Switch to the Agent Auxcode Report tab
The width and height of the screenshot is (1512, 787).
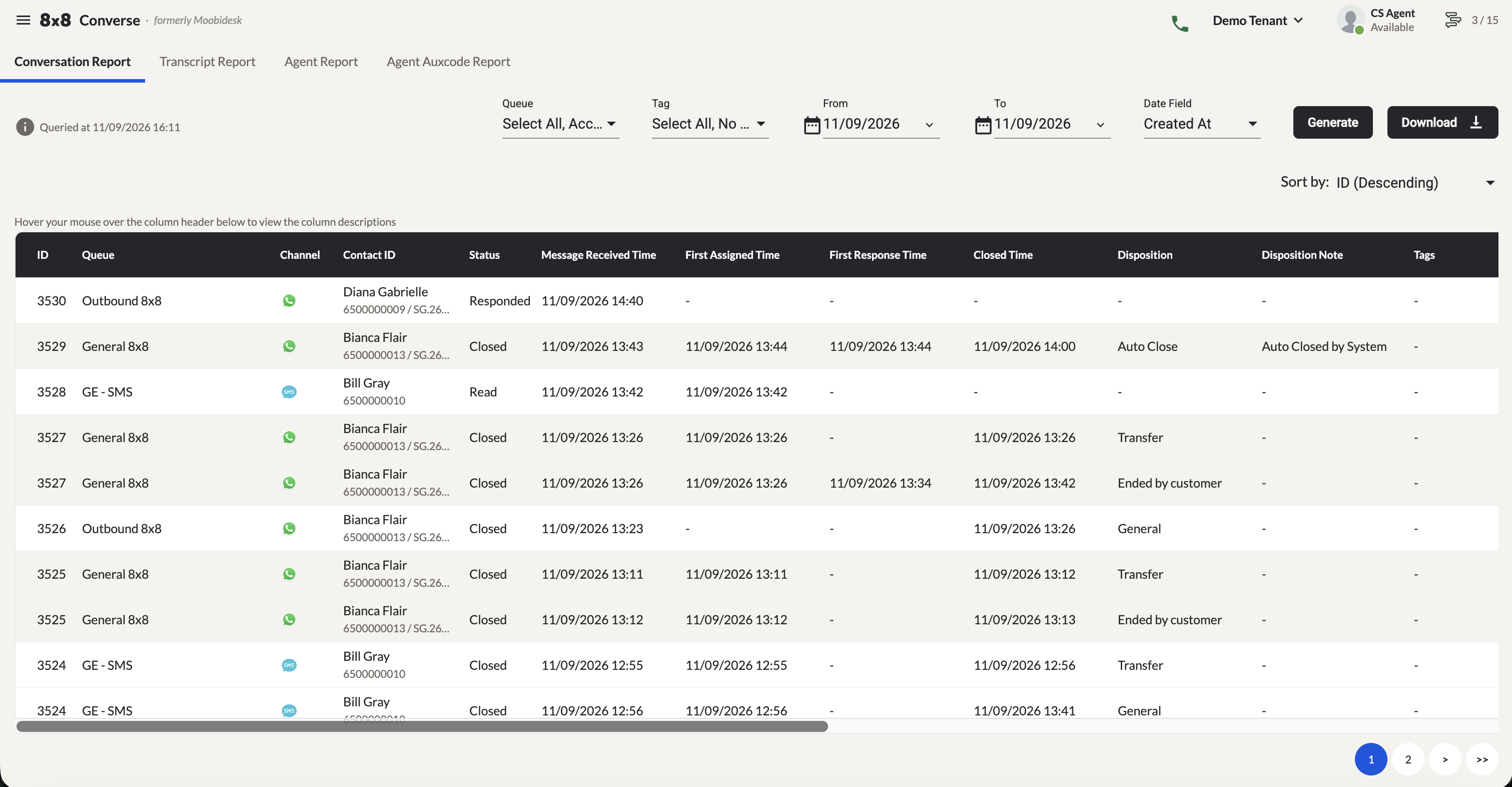coord(448,62)
